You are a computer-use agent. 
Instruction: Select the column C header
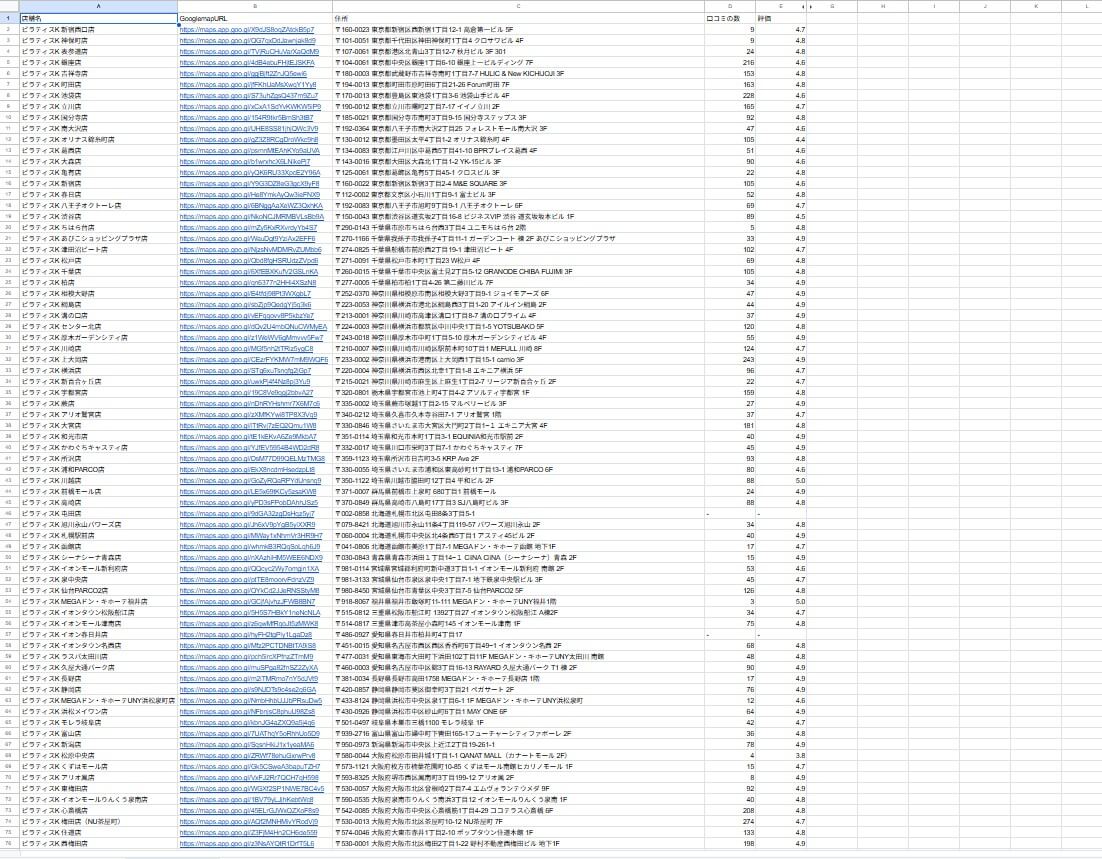pyautogui.click(x=518, y=6)
